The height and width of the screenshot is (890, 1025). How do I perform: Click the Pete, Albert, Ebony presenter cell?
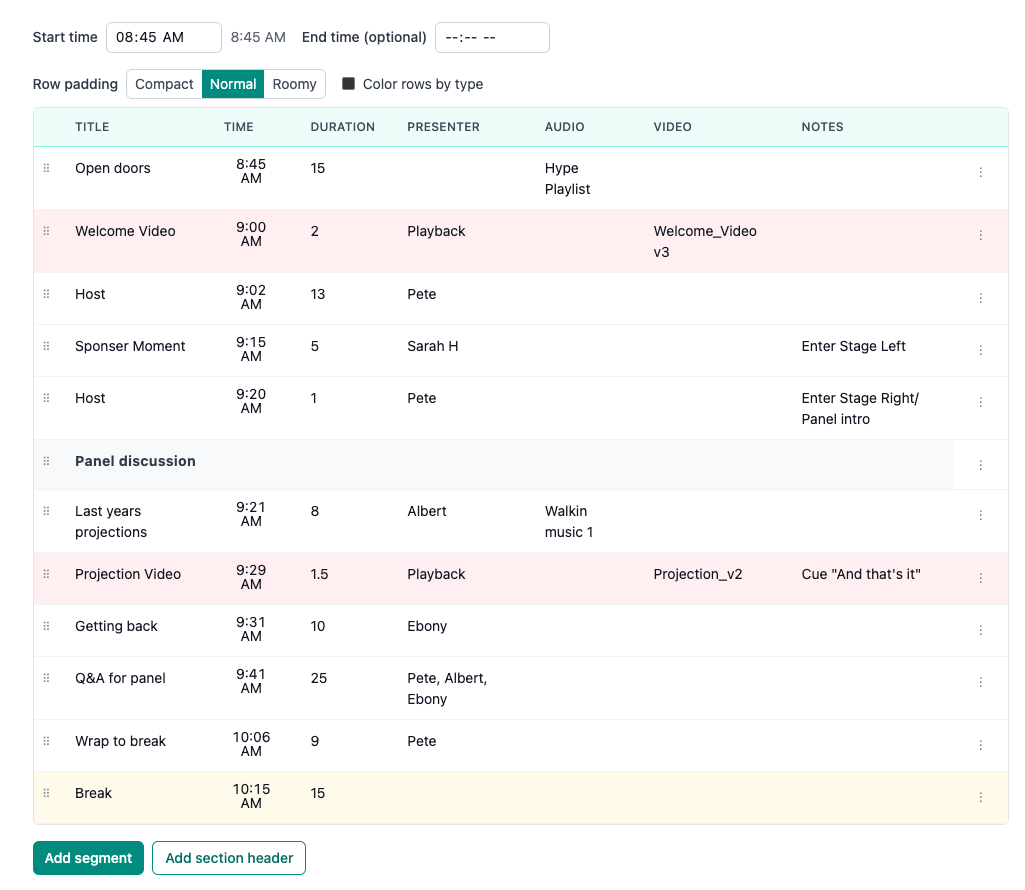[x=447, y=689]
